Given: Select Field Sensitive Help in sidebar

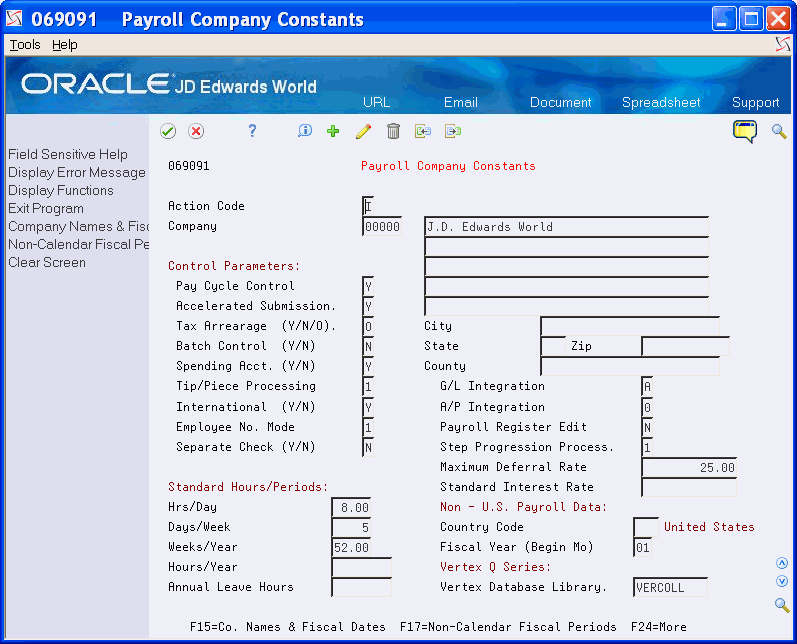Looking at the screenshot, I should point(68,155).
